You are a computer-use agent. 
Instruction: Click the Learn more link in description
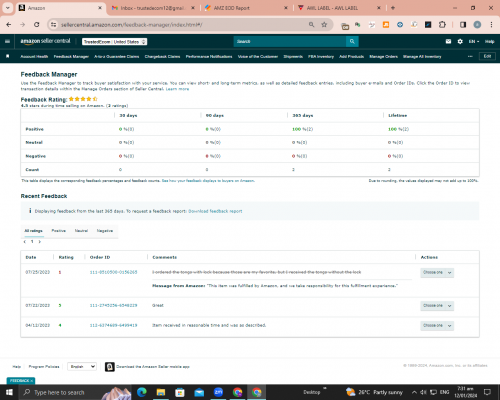pyautogui.click(x=177, y=89)
